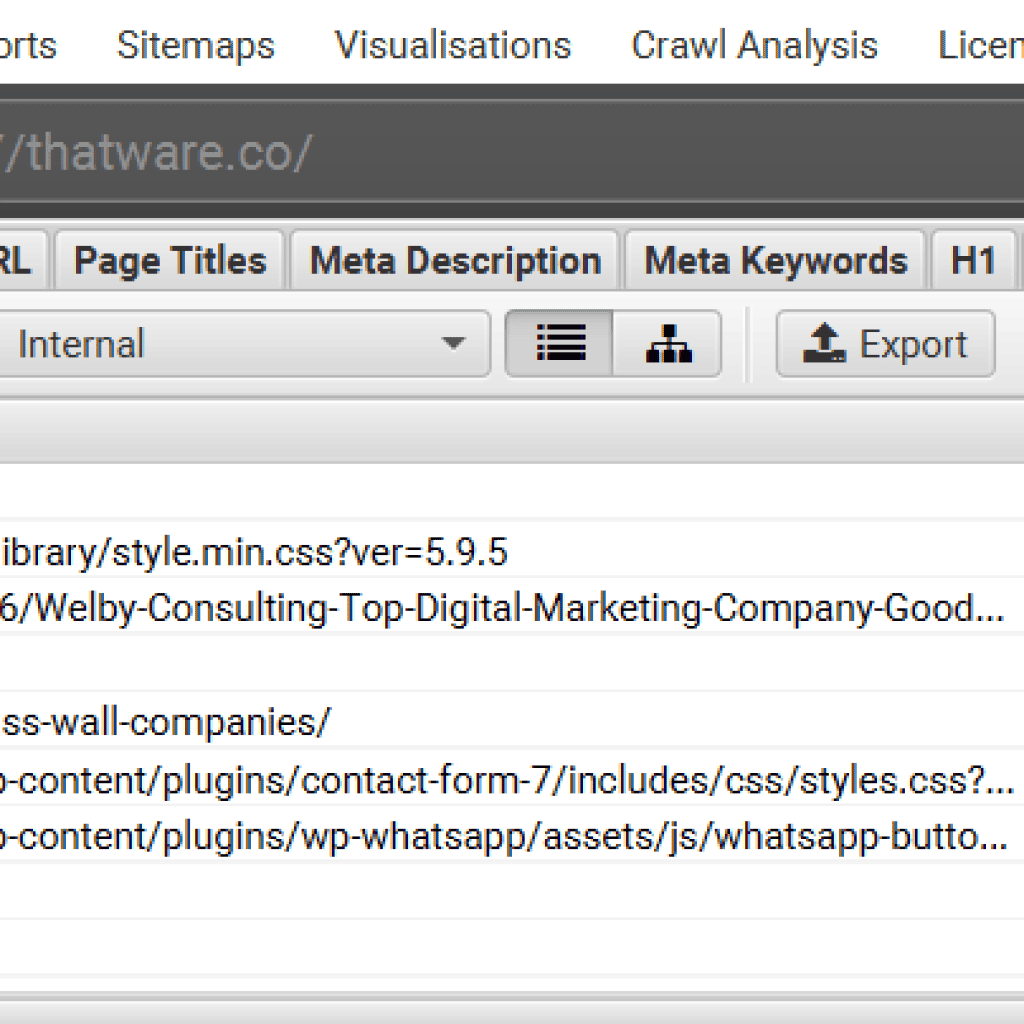The height and width of the screenshot is (1024, 1024).
Task: Switch to the Meta Keywords tab
Action: click(x=776, y=261)
